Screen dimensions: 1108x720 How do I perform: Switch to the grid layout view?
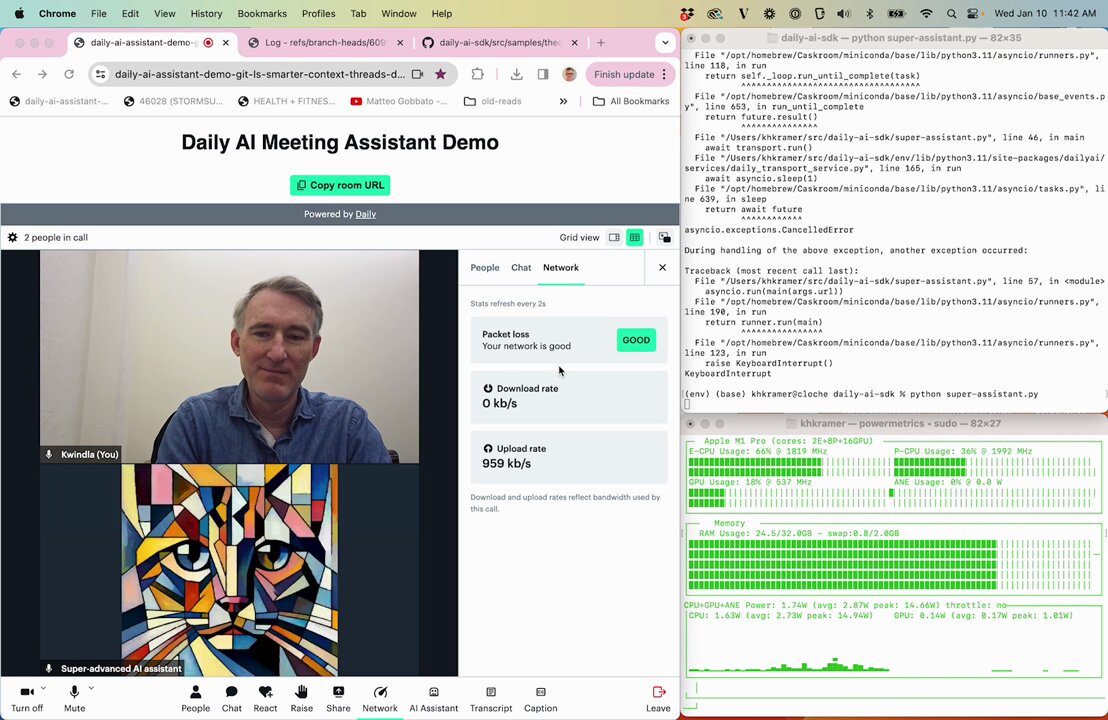tap(635, 237)
